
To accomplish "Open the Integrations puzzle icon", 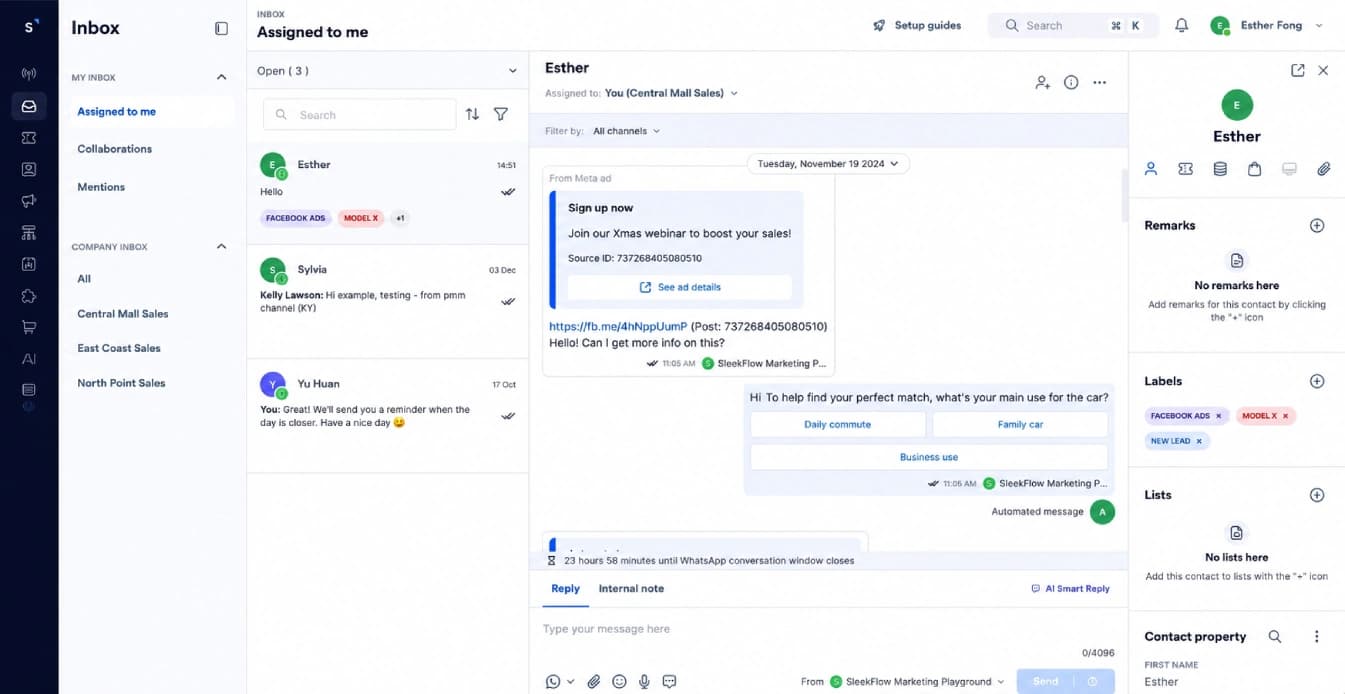I will pyautogui.click(x=29, y=296).
